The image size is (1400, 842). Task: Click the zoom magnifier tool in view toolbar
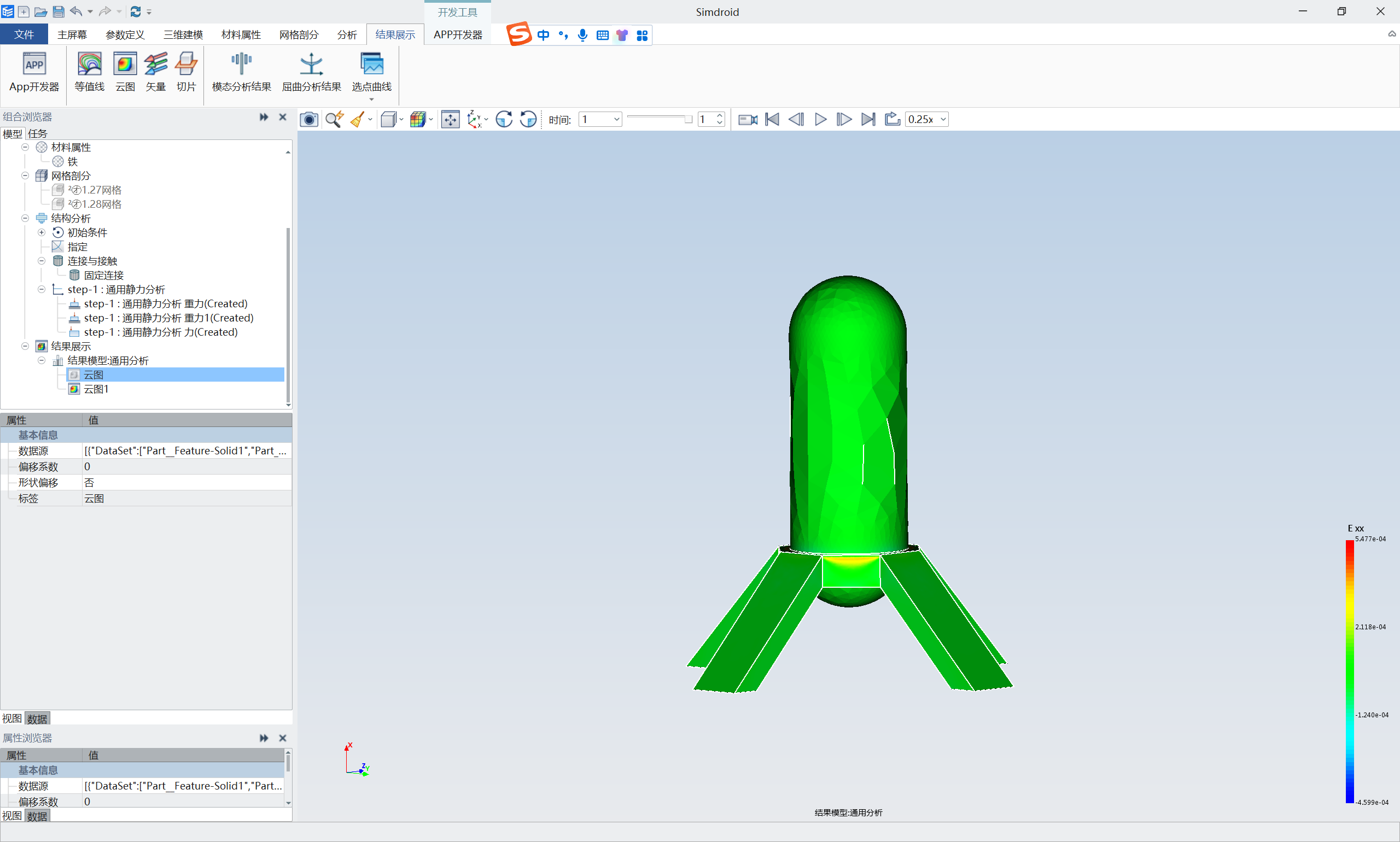click(334, 119)
